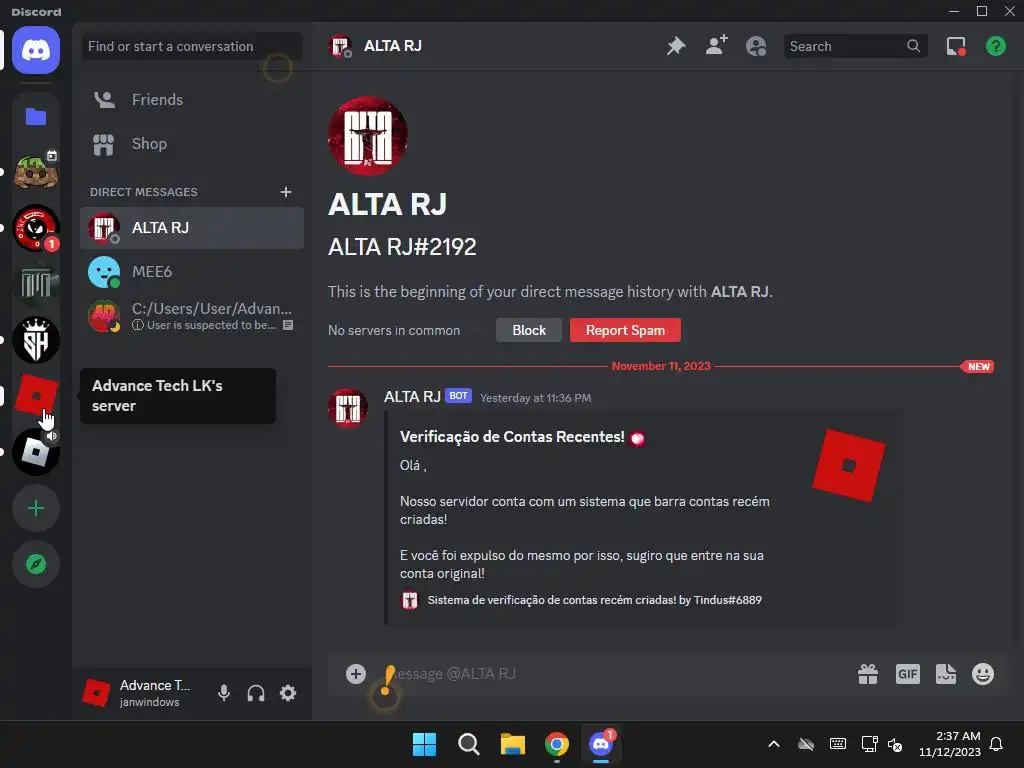Open the Minecraft-style server with calendar badge
The height and width of the screenshot is (768, 1024).
point(36,172)
